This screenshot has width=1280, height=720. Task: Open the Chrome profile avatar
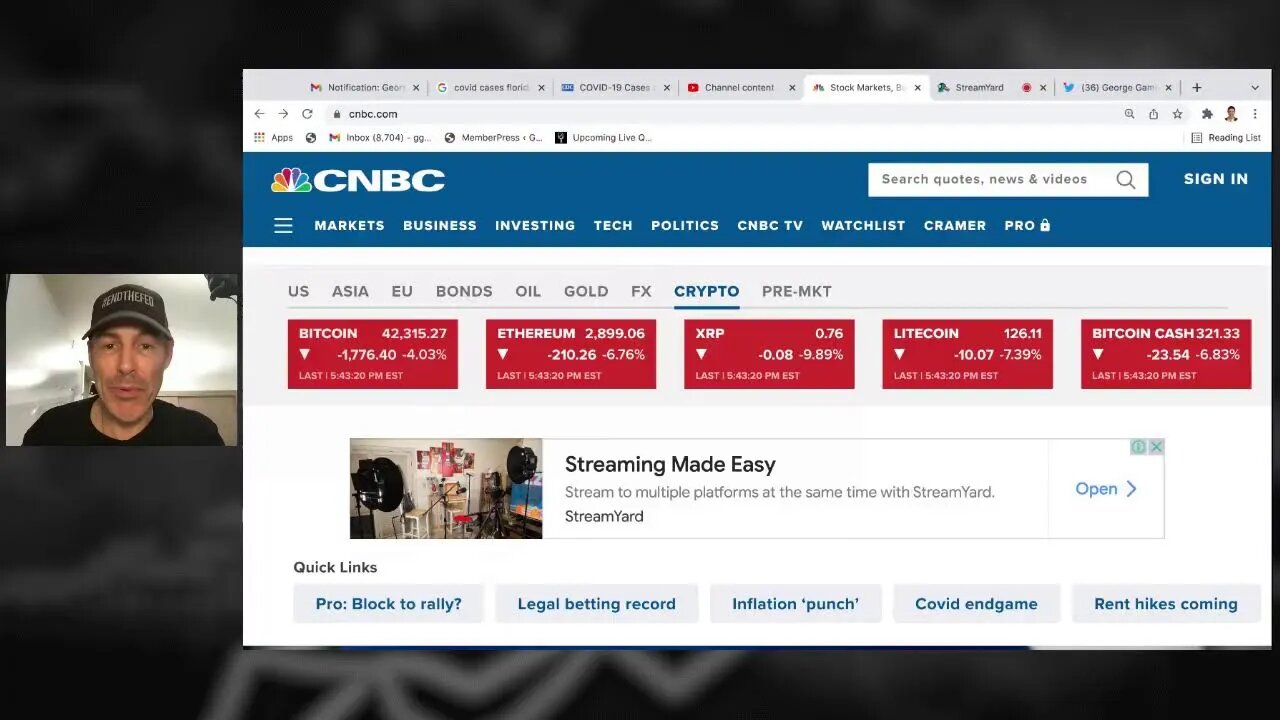(1231, 114)
